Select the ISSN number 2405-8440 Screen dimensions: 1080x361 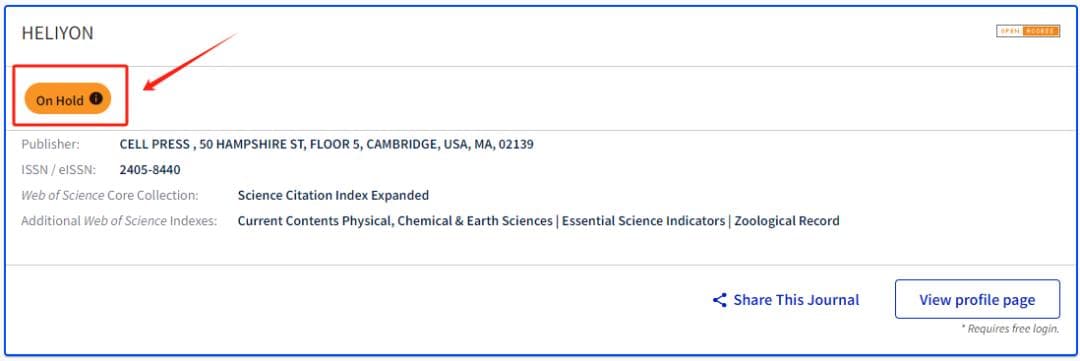[150, 170]
